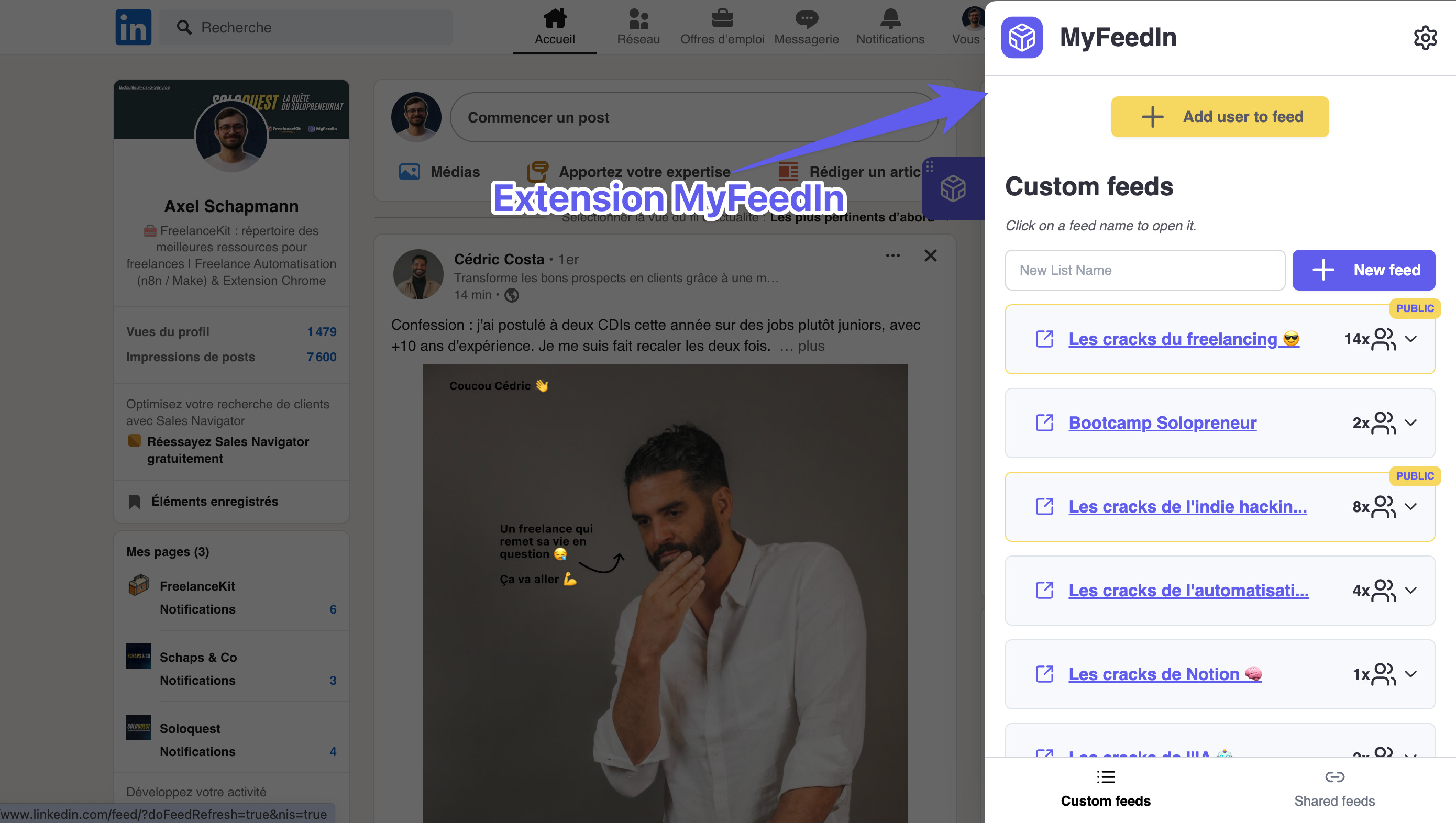The height and width of the screenshot is (823, 1456).
Task: Click the MyFeedIn floating cube widget
Action: [953, 188]
